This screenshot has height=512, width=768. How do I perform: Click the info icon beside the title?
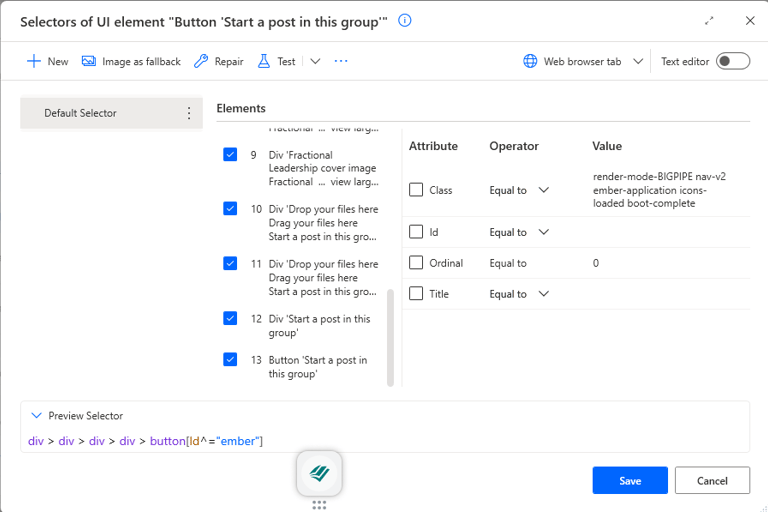[x=405, y=20]
